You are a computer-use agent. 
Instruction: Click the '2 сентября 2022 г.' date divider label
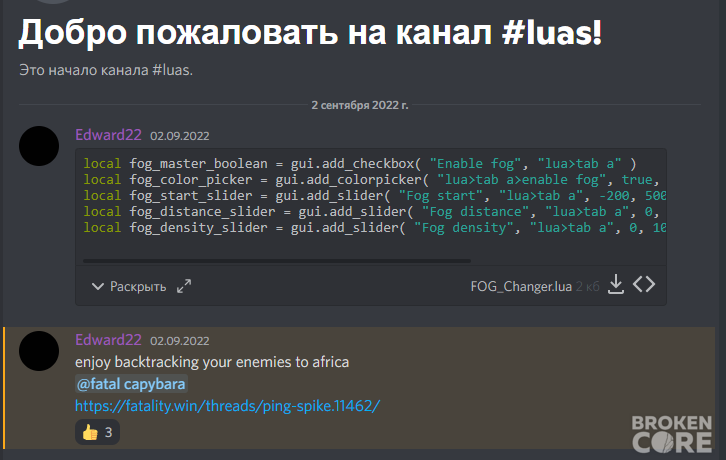click(360, 105)
